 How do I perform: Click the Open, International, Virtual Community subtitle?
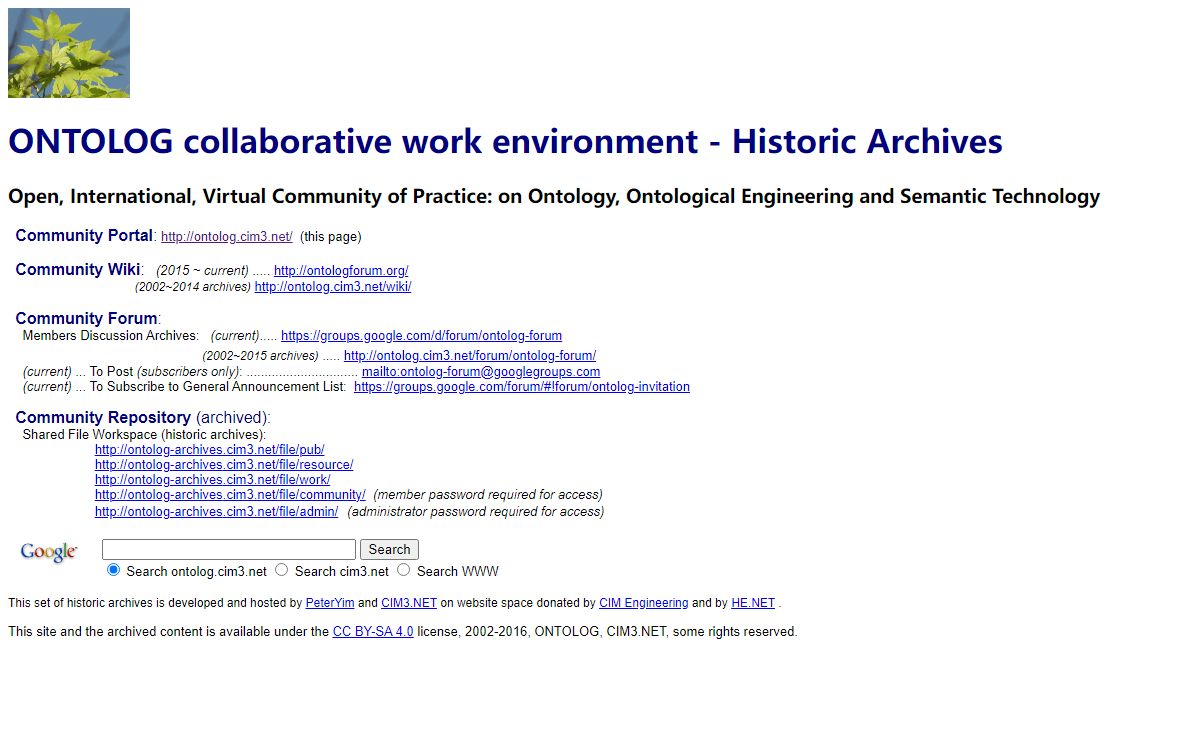(x=554, y=196)
